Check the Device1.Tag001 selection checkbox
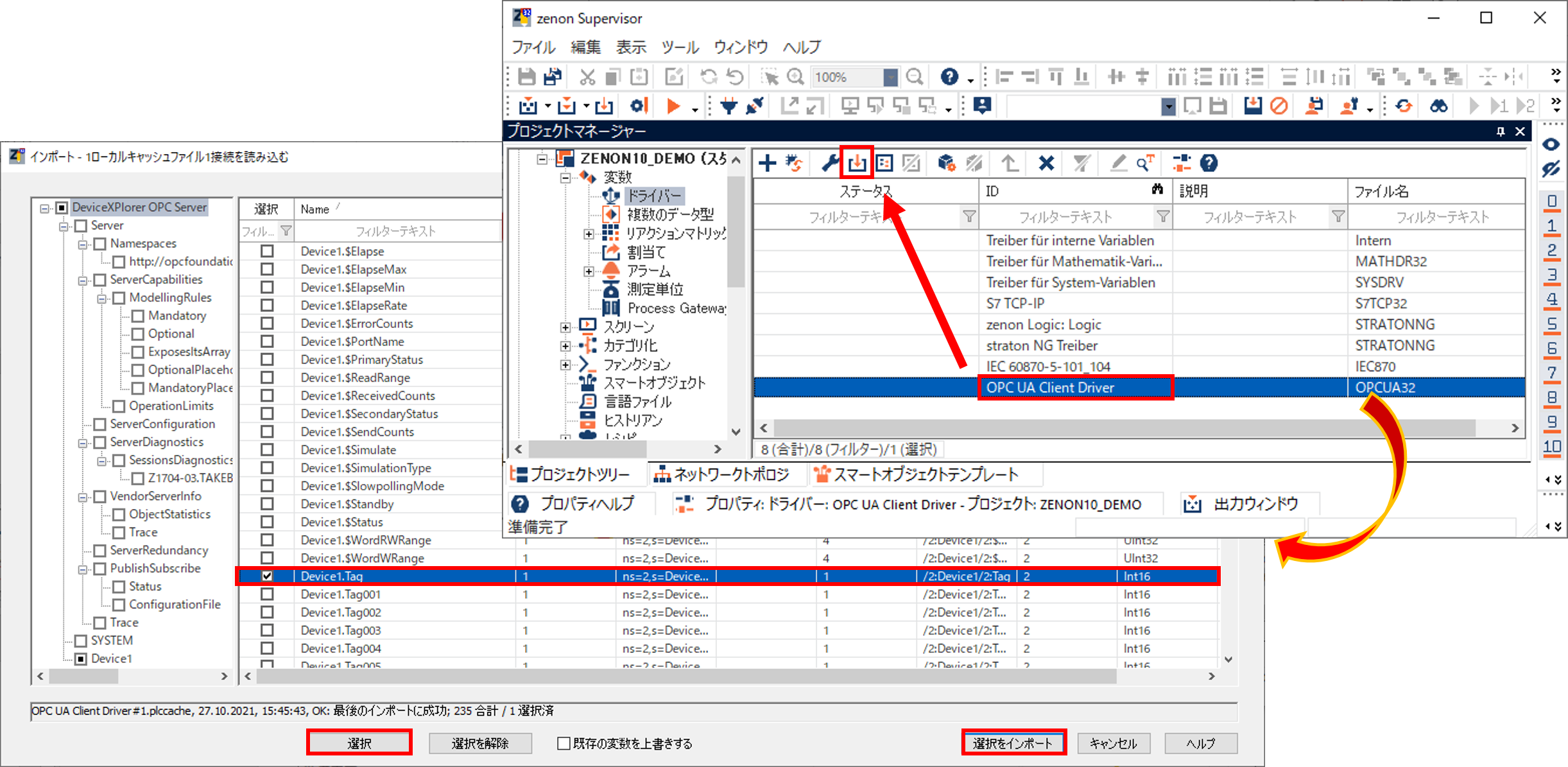 coord(267,594)
